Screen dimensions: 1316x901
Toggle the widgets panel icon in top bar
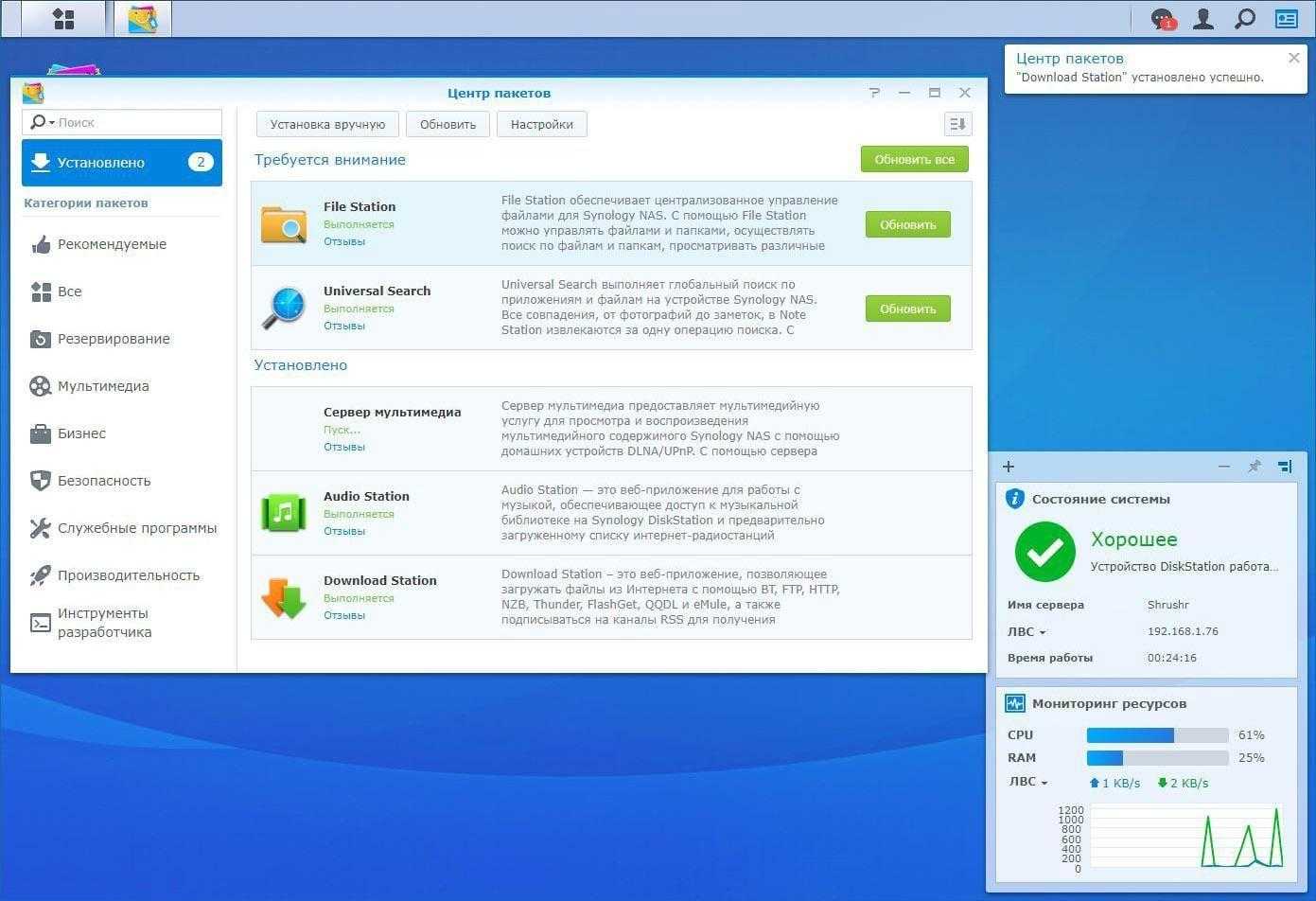[x=1287, y=18]
